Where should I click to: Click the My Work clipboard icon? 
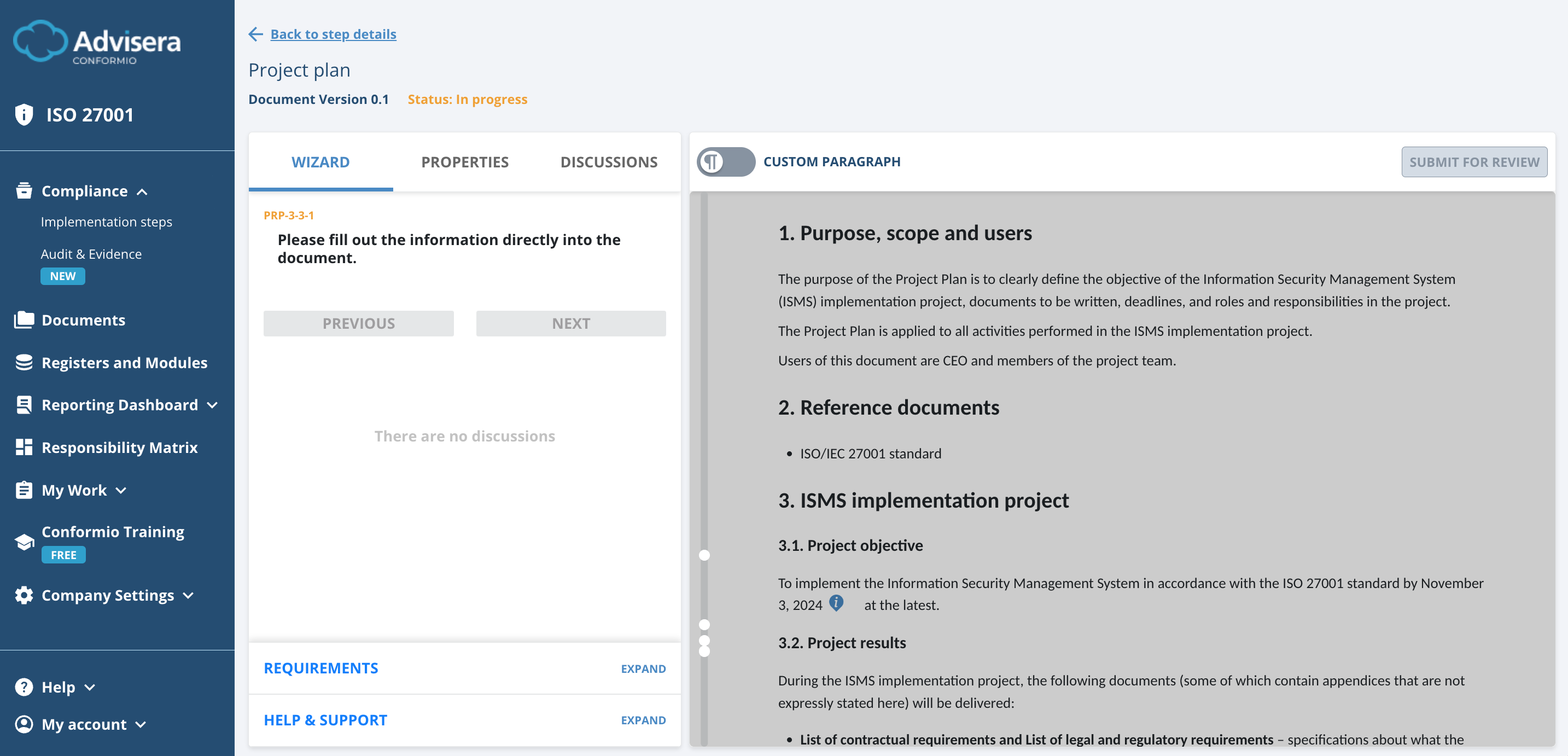point(23,490)
